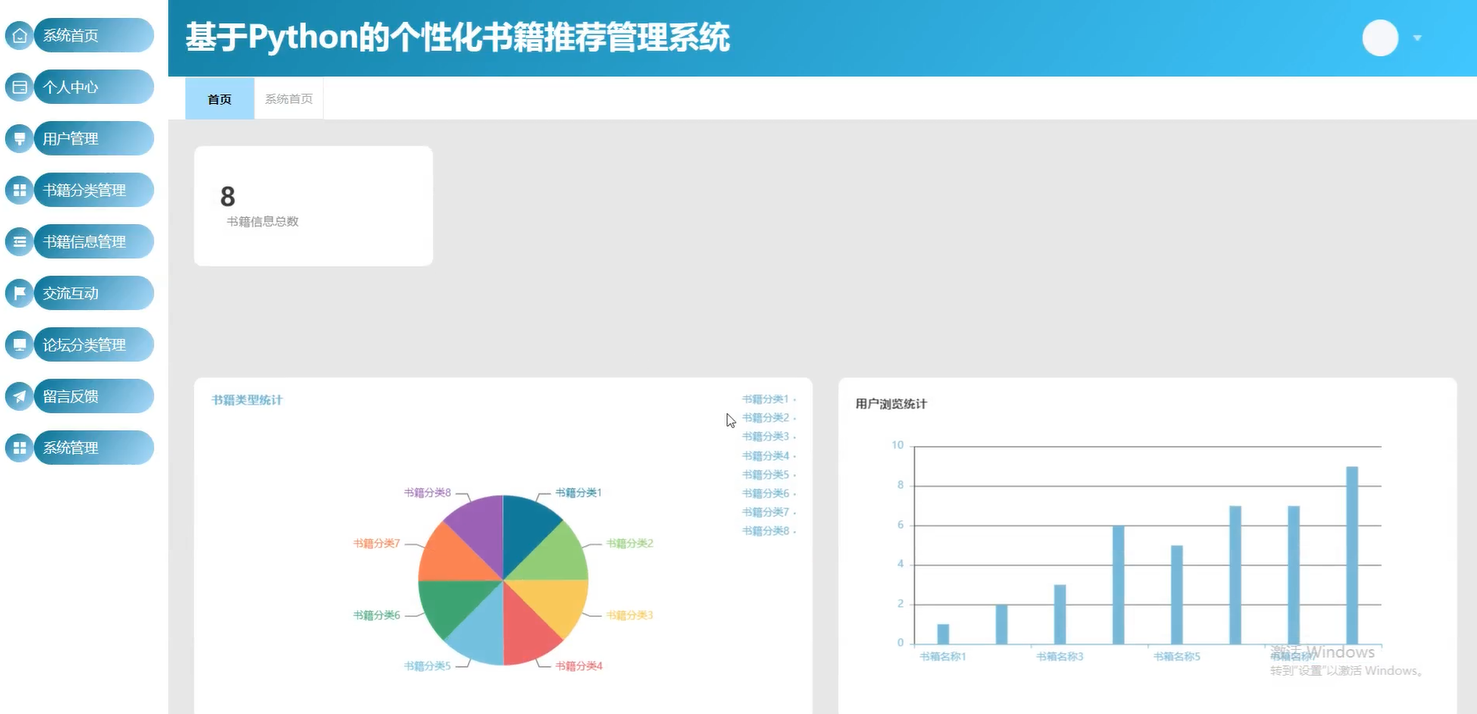Click the tallest bar with value 9
This screenshot has height=714, width=1477.
tap(1352, 555)
